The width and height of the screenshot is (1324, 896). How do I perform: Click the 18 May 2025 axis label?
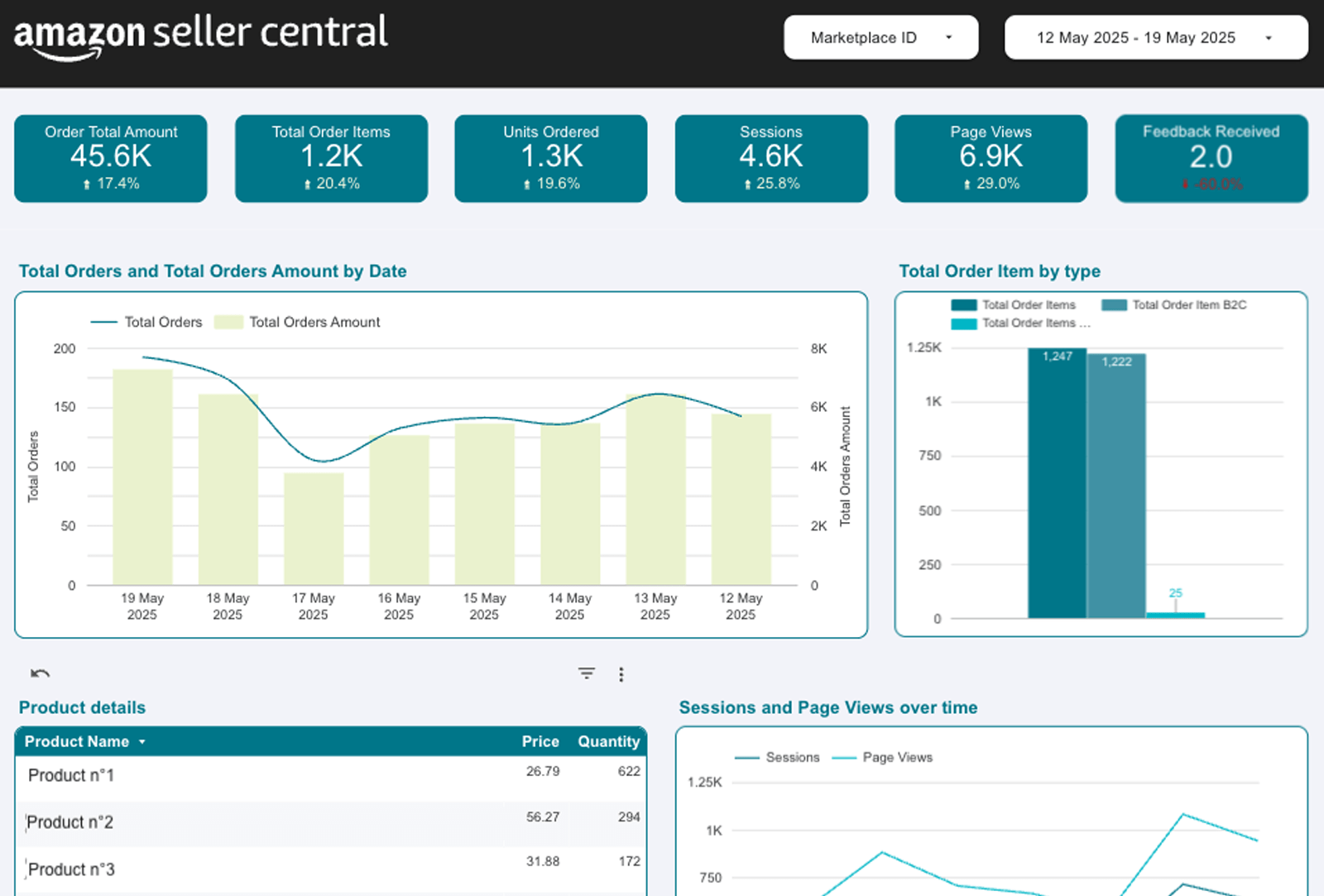click(228, 606)
